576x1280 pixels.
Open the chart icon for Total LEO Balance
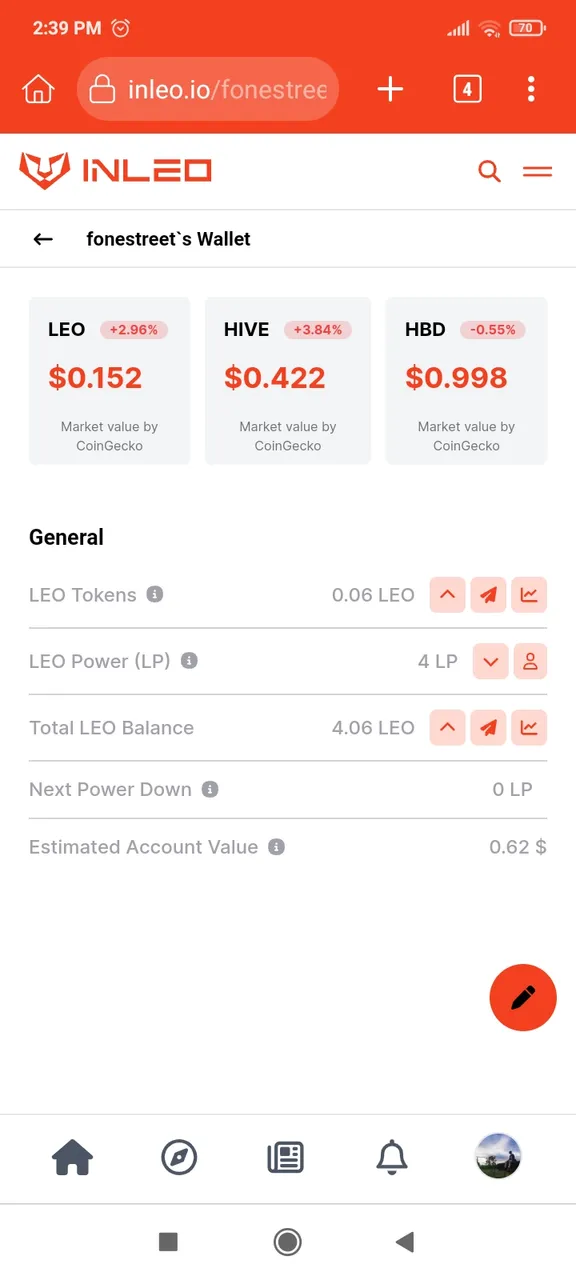pos(529,728)
